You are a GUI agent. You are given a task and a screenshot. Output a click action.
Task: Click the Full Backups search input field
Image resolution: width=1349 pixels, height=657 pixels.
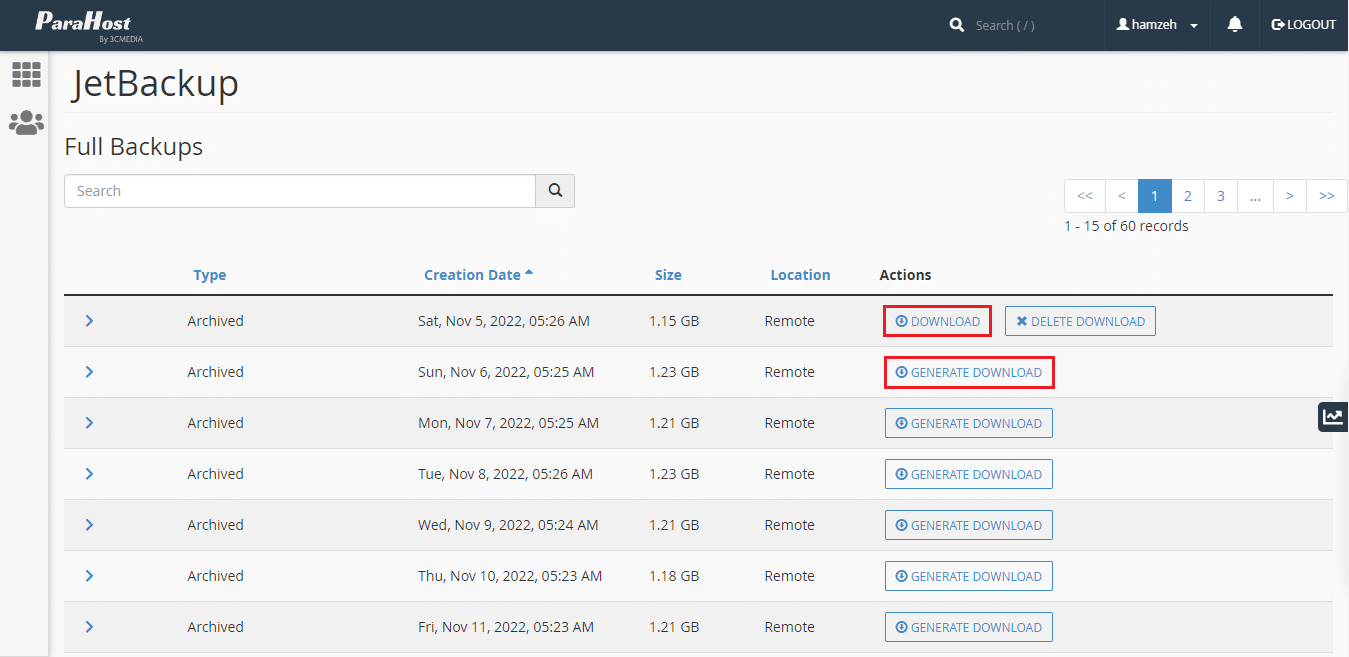(x=300, y=191)
